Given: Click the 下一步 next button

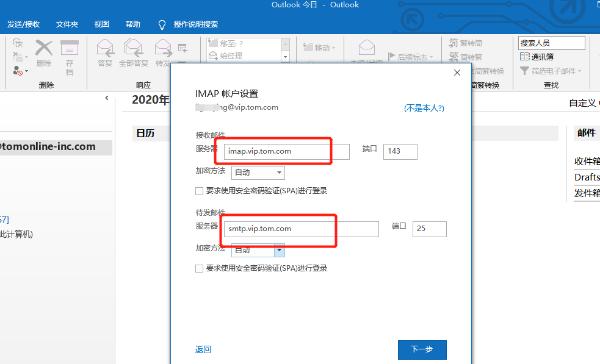Looking at the screenshot, I should coord(422,349).
